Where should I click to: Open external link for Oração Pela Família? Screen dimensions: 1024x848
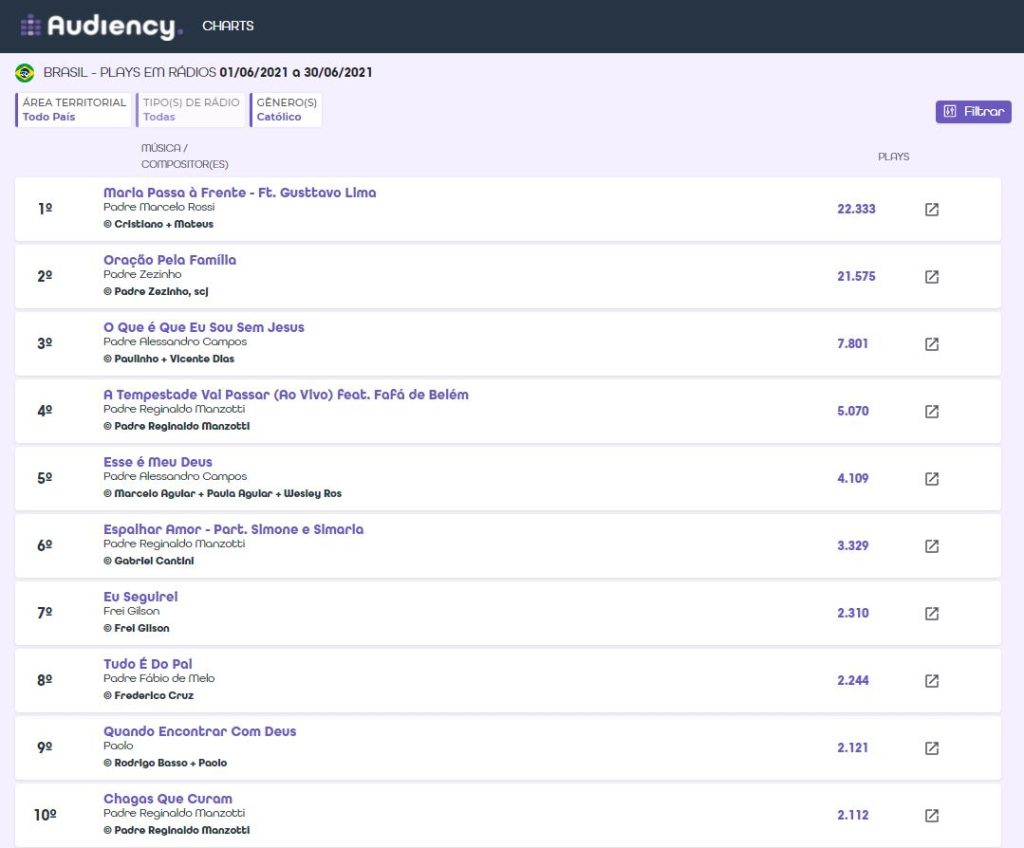932,276
